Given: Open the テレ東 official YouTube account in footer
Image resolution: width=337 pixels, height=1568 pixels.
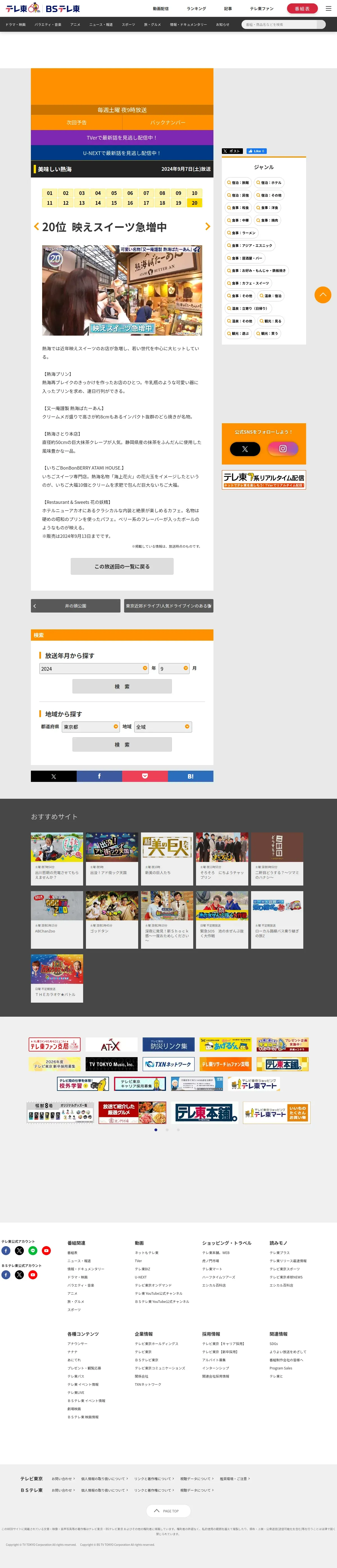Looking at the screenshot, I should coord(46,1250).
